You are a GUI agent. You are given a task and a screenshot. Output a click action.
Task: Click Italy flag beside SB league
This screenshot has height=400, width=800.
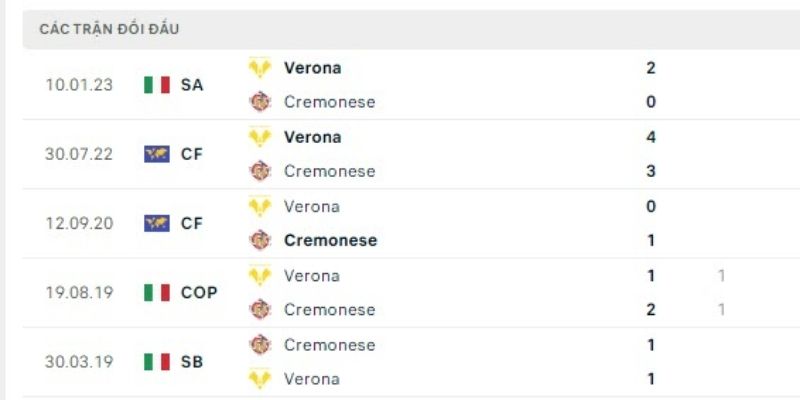point(157,361)
